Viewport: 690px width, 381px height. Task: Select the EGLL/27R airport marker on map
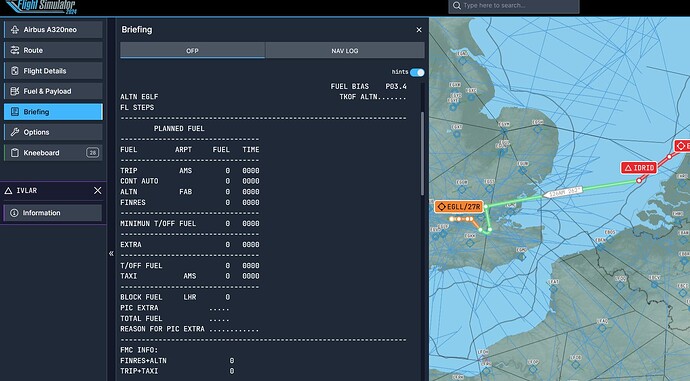point(459,206)
